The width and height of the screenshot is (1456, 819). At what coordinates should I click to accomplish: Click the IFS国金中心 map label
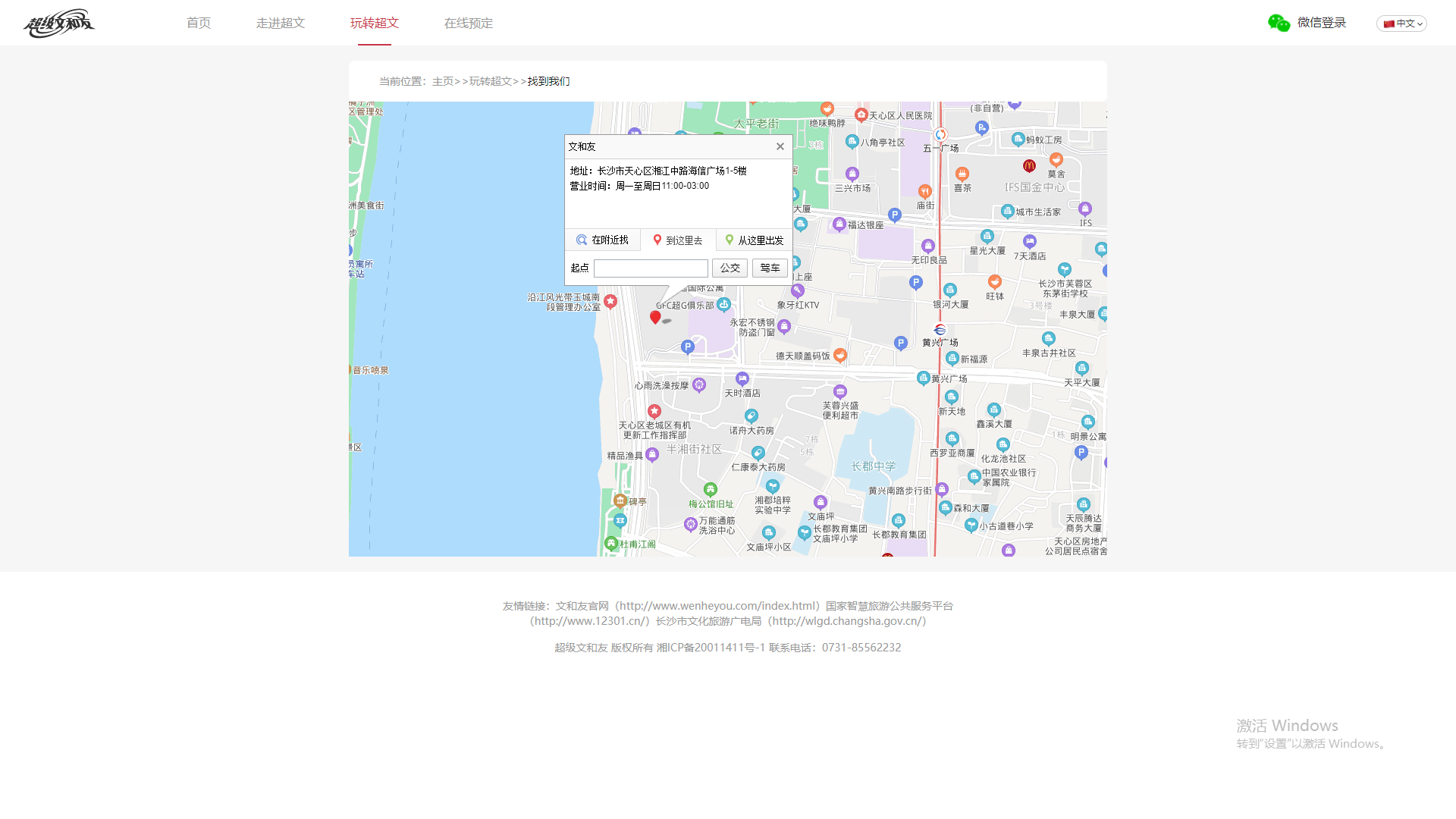[x=1035, y=187]
